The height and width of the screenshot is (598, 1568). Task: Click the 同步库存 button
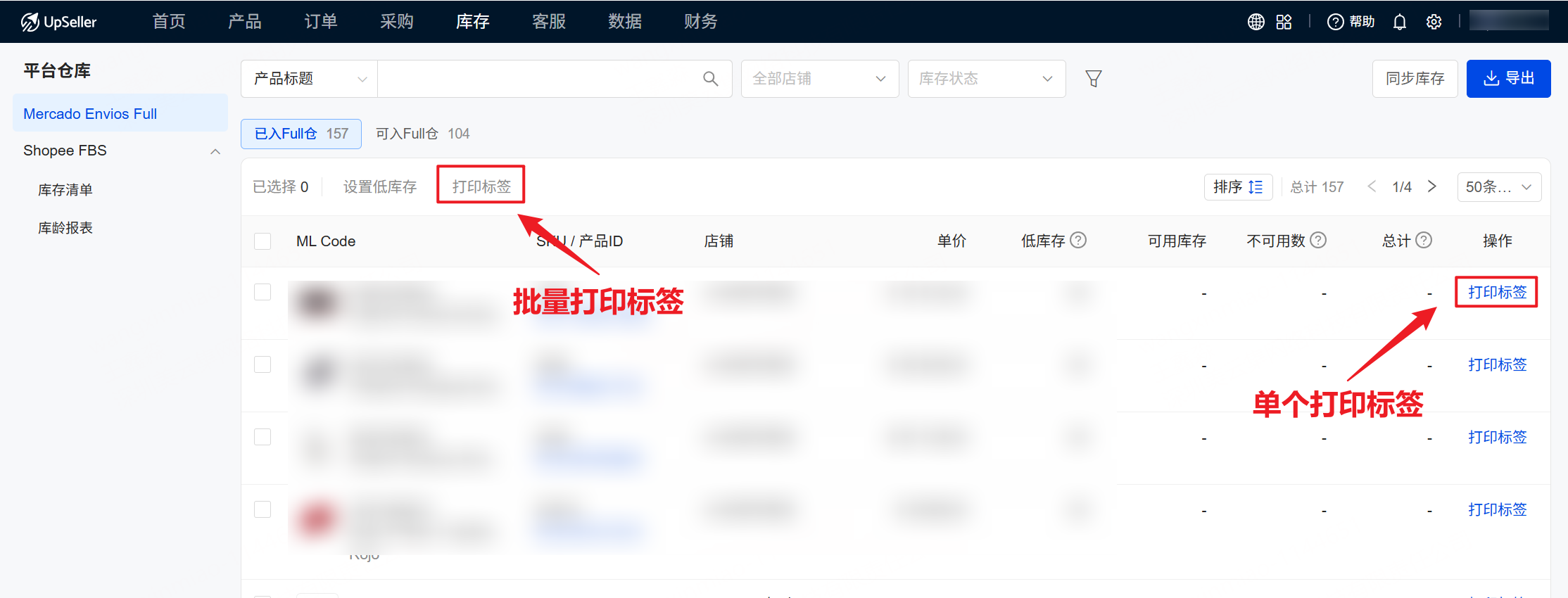pyautogui.click(x=1415, y=79)
